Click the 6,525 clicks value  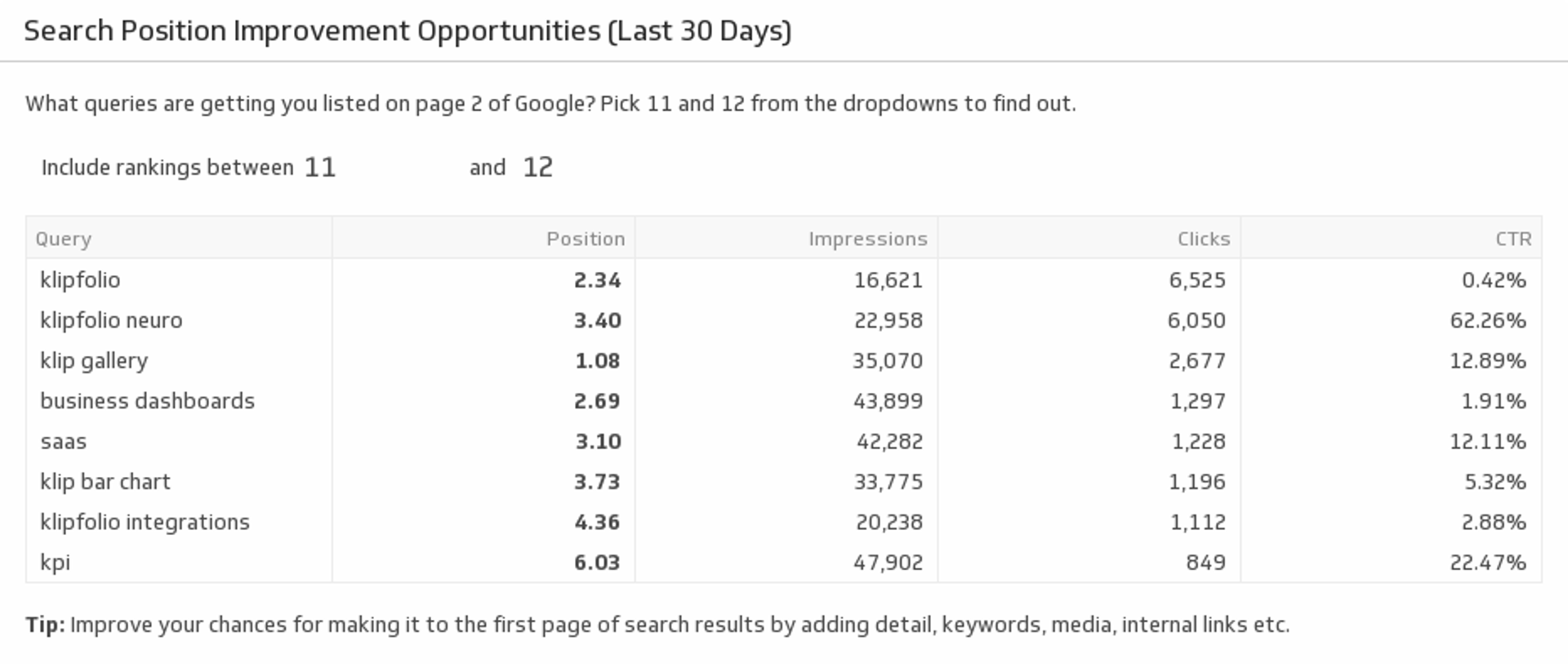pos(1196,280)
